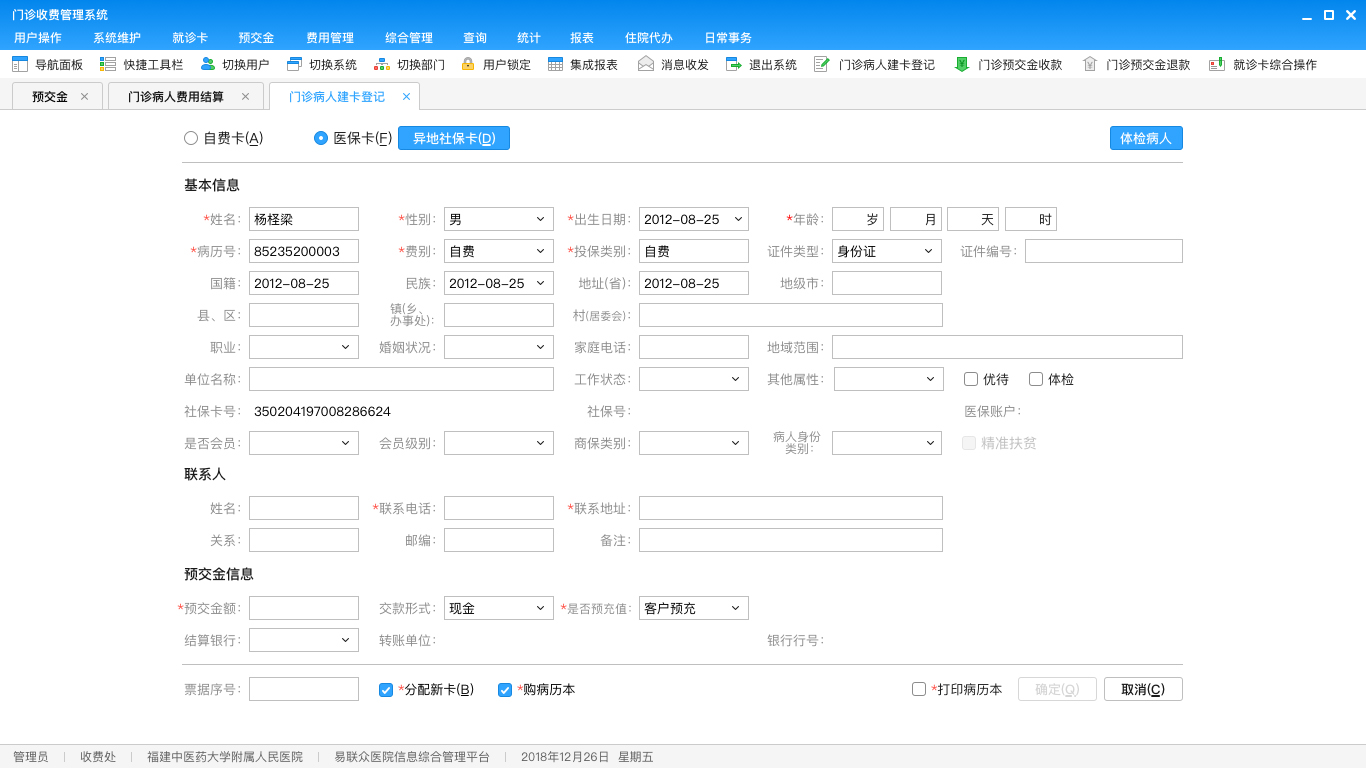Open the 导航面板 navigation panel icon
The width and height of the screenshot is (1366, 768).
20,64
